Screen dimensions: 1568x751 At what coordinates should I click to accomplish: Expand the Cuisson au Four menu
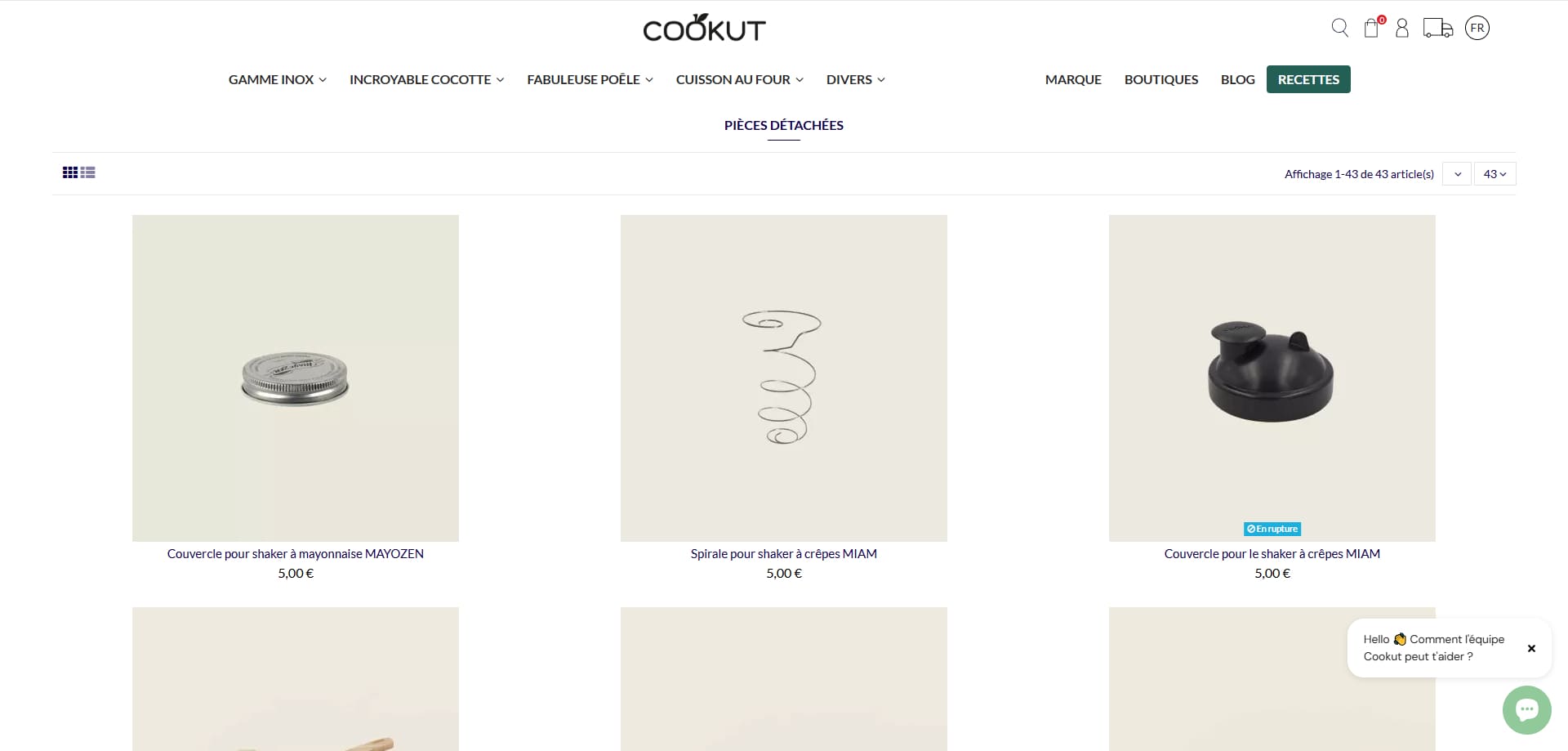pyautogui.click(x=740, y=79)
